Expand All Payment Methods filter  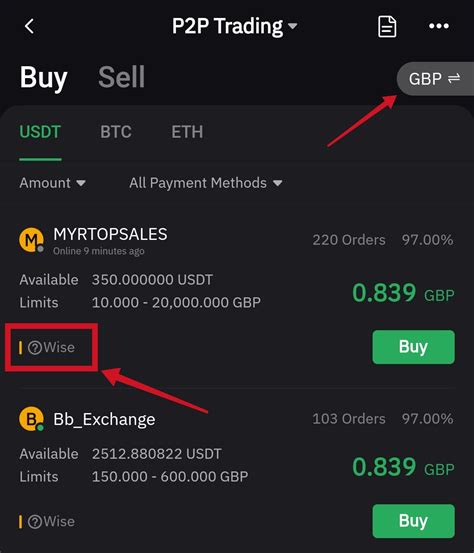click(x=206, y=183)
